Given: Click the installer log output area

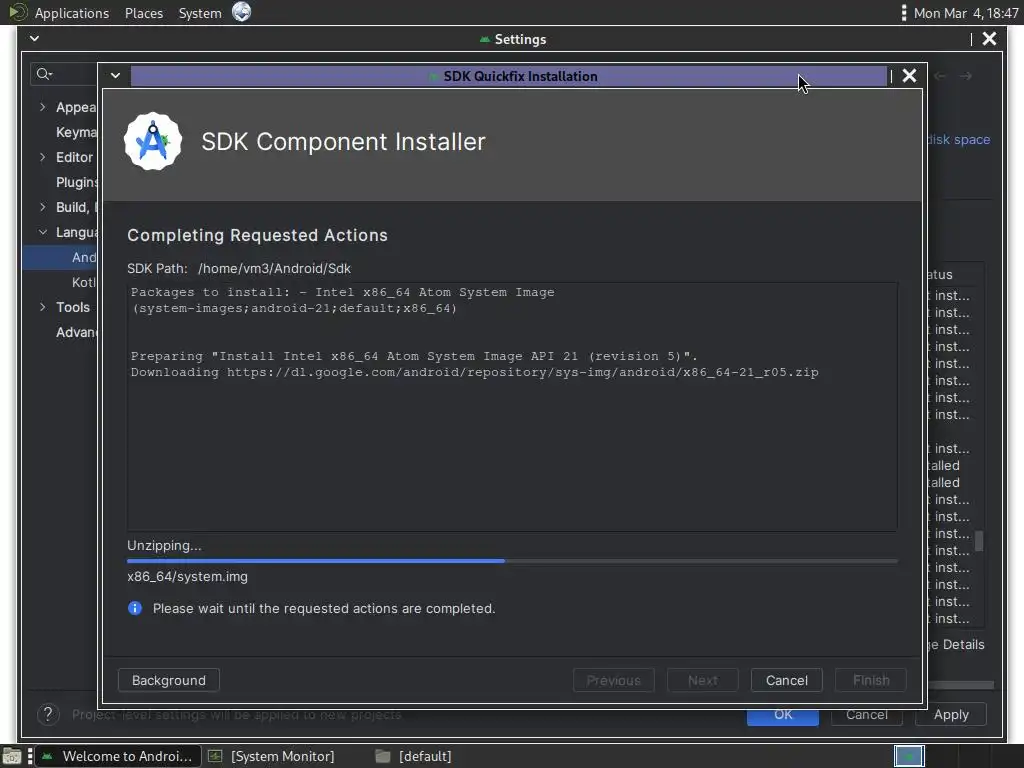Looking at the screenshot, I should click(x=512, y=406).
